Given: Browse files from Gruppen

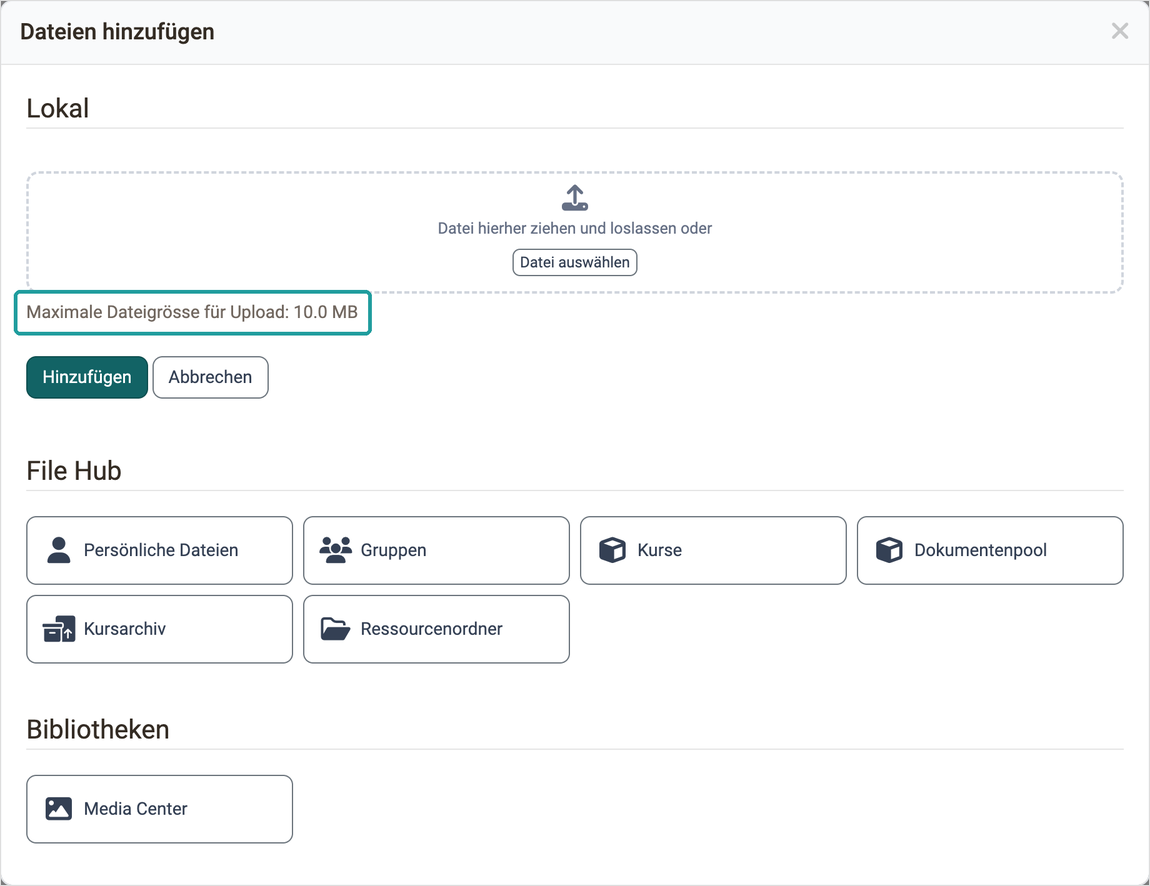Looking at the screenshot, I should (436, 551).
